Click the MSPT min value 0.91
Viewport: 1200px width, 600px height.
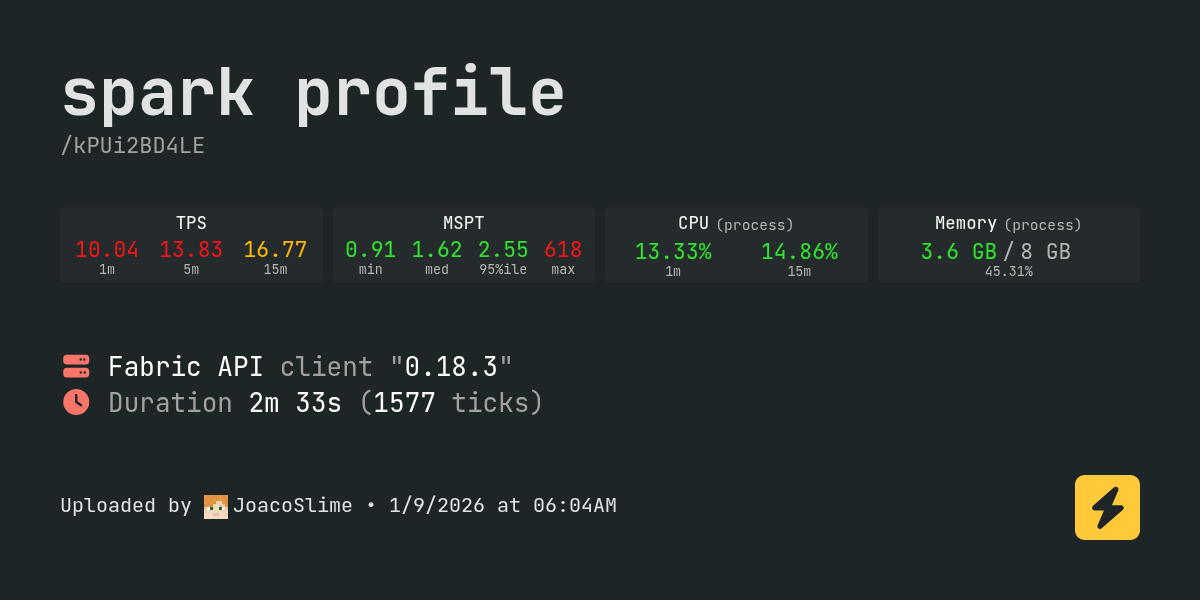pyautogui.click(x=370, y=250)
